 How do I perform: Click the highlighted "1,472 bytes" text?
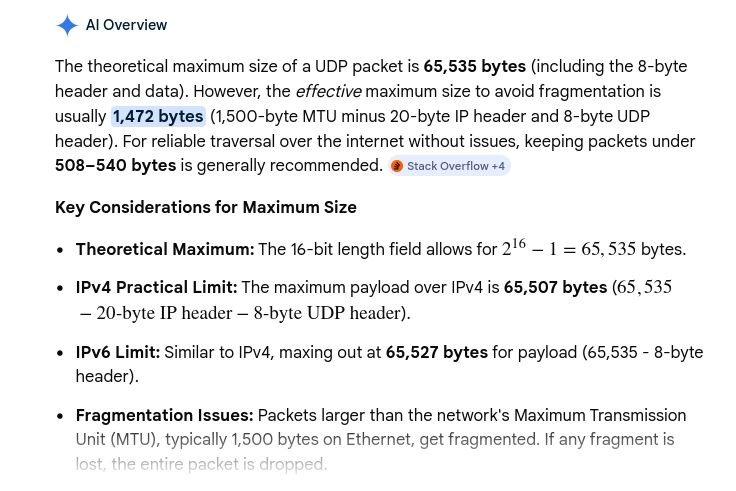158,116
